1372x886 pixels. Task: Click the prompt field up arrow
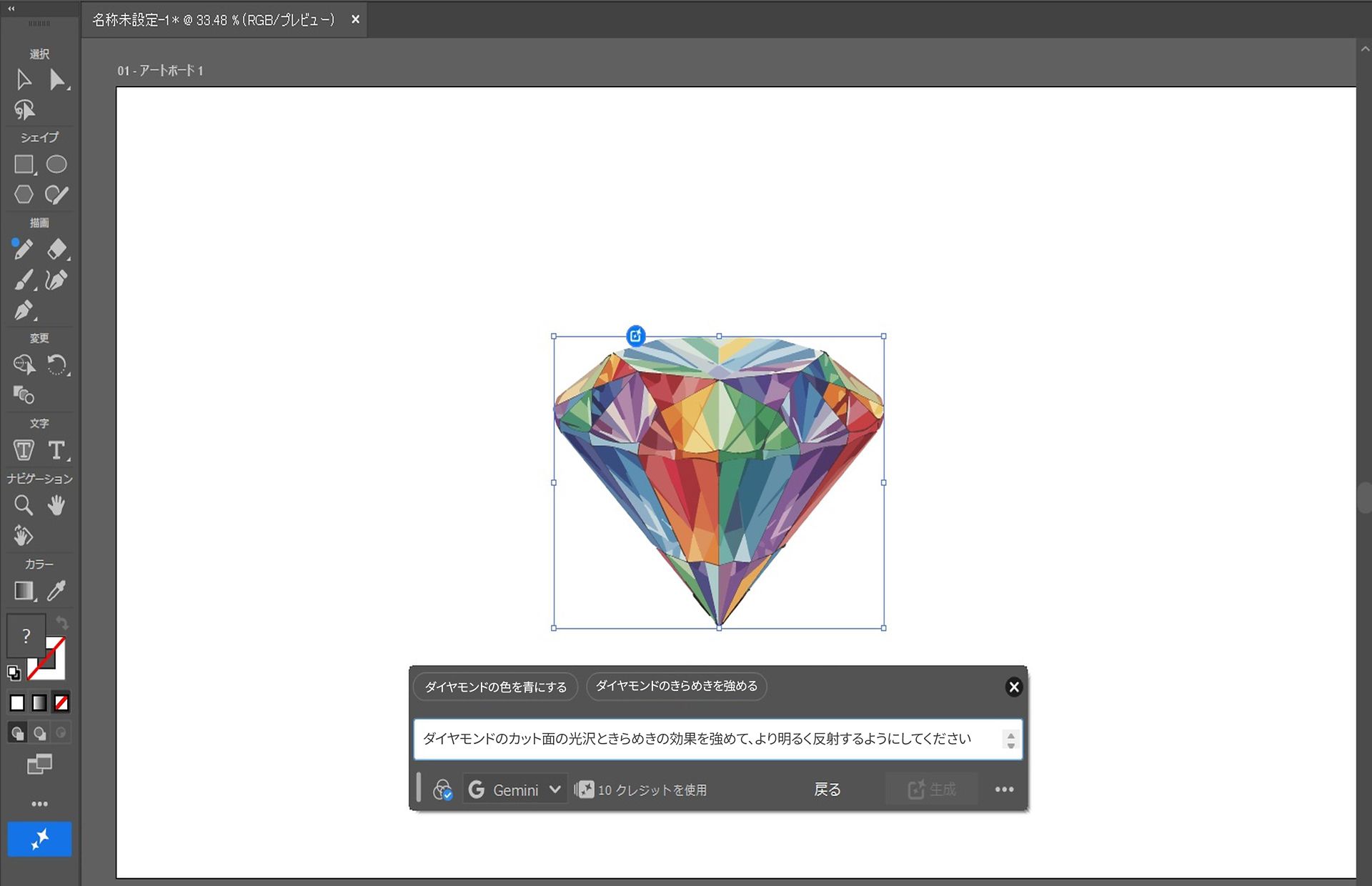(1010, 735)
